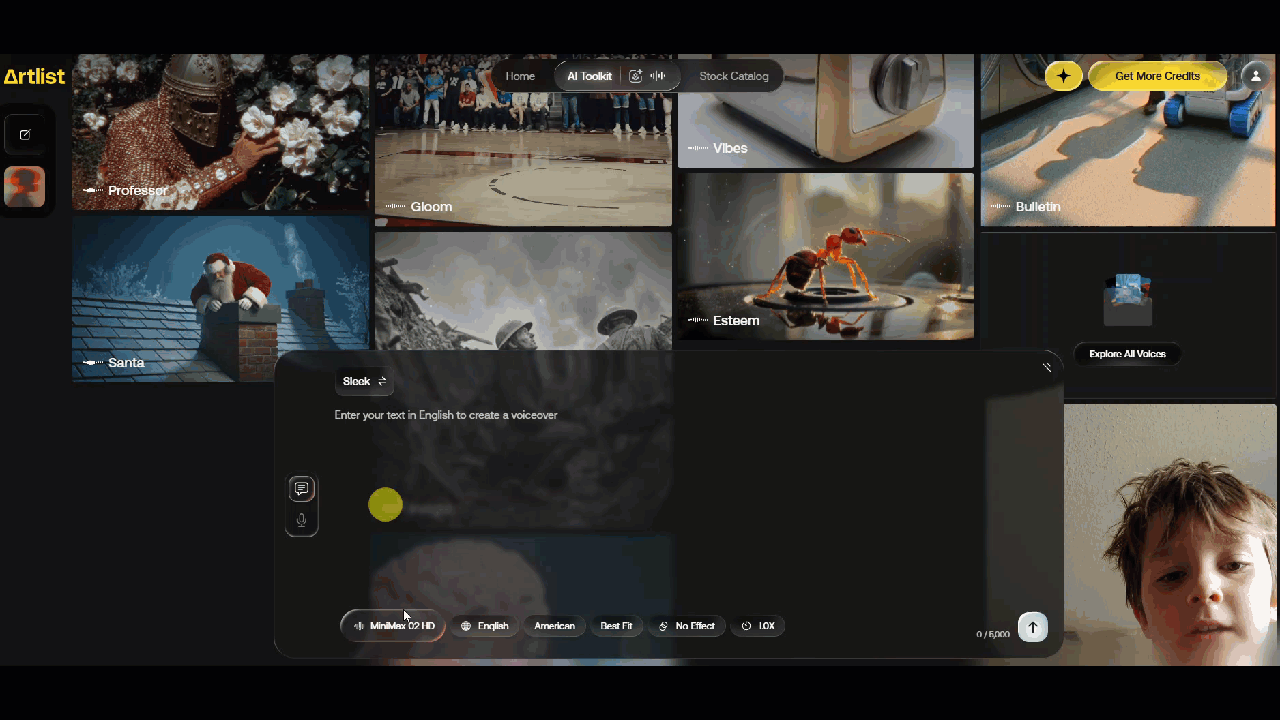This screenshot has width=1280, height=720.
Task: Swap the Sleek voice selection
Action: point(364,381)
